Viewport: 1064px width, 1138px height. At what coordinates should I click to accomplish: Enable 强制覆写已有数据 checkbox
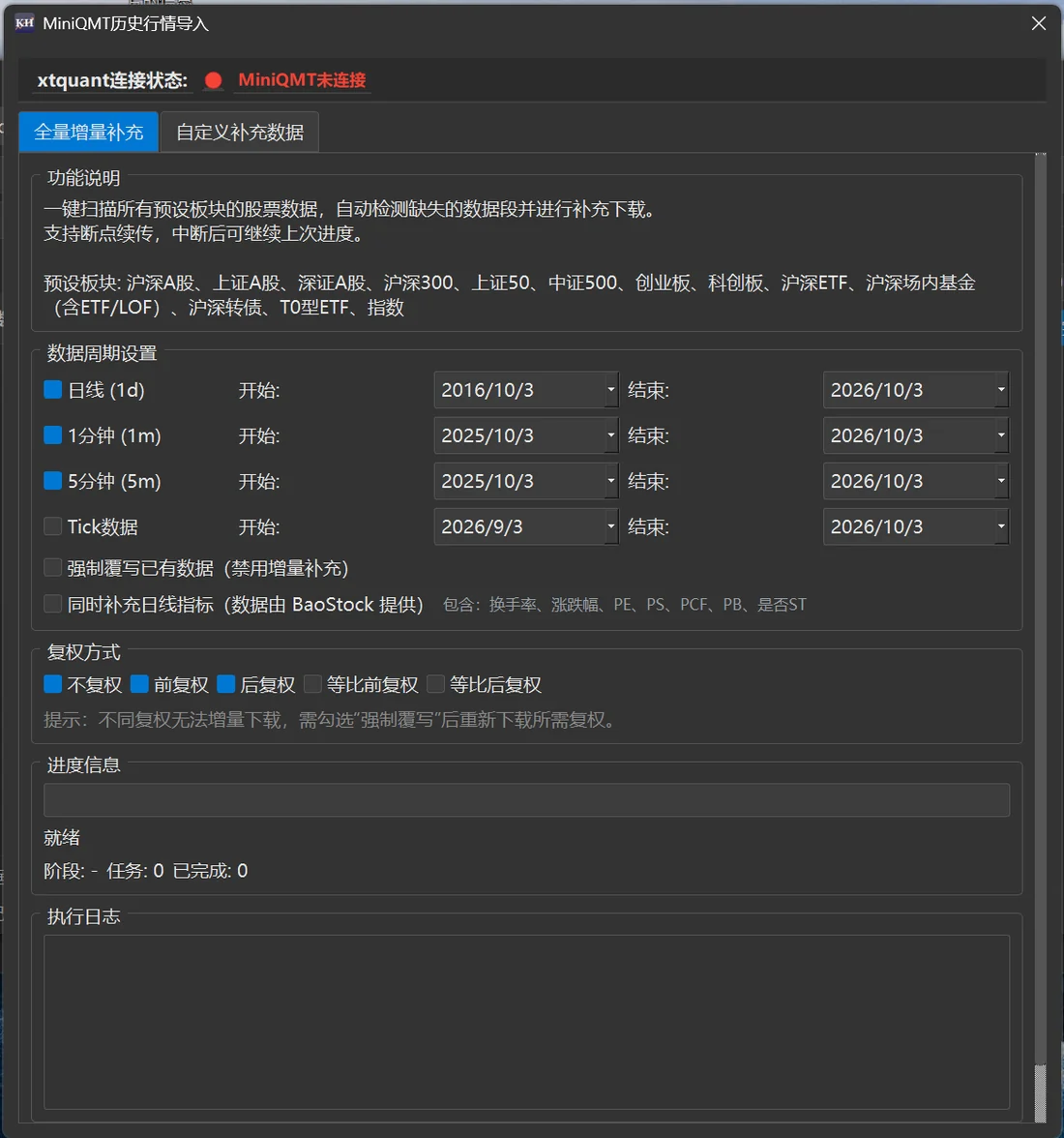click(x=53, y=567)
